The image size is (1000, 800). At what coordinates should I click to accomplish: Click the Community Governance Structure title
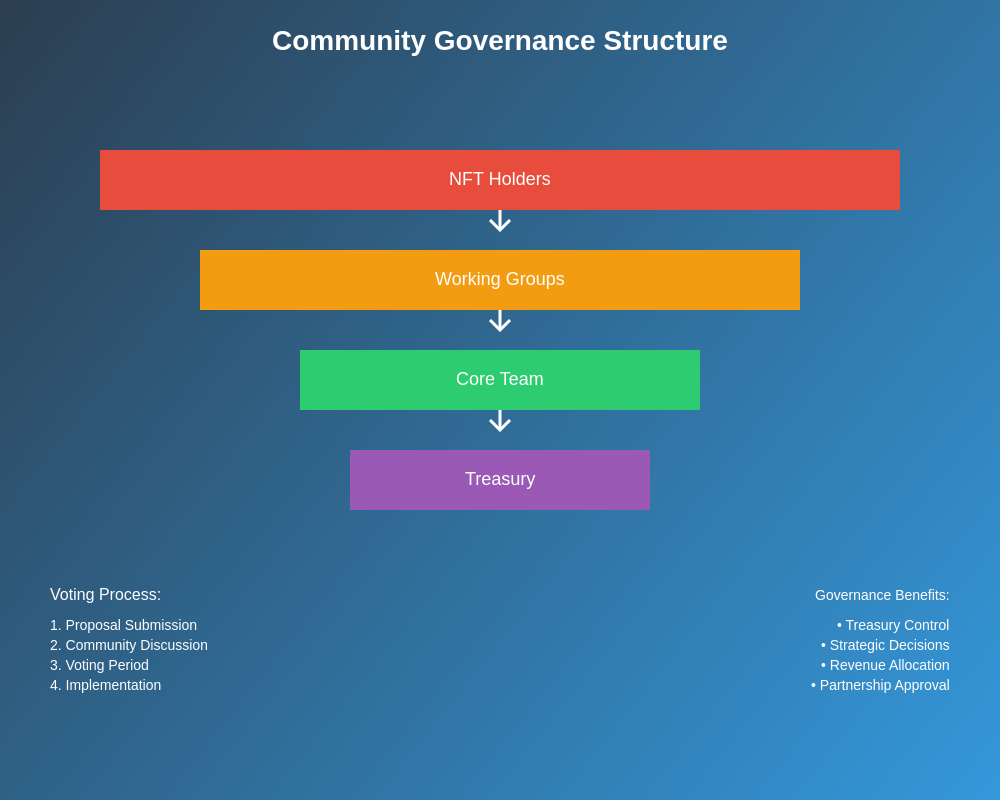[500, 41]
